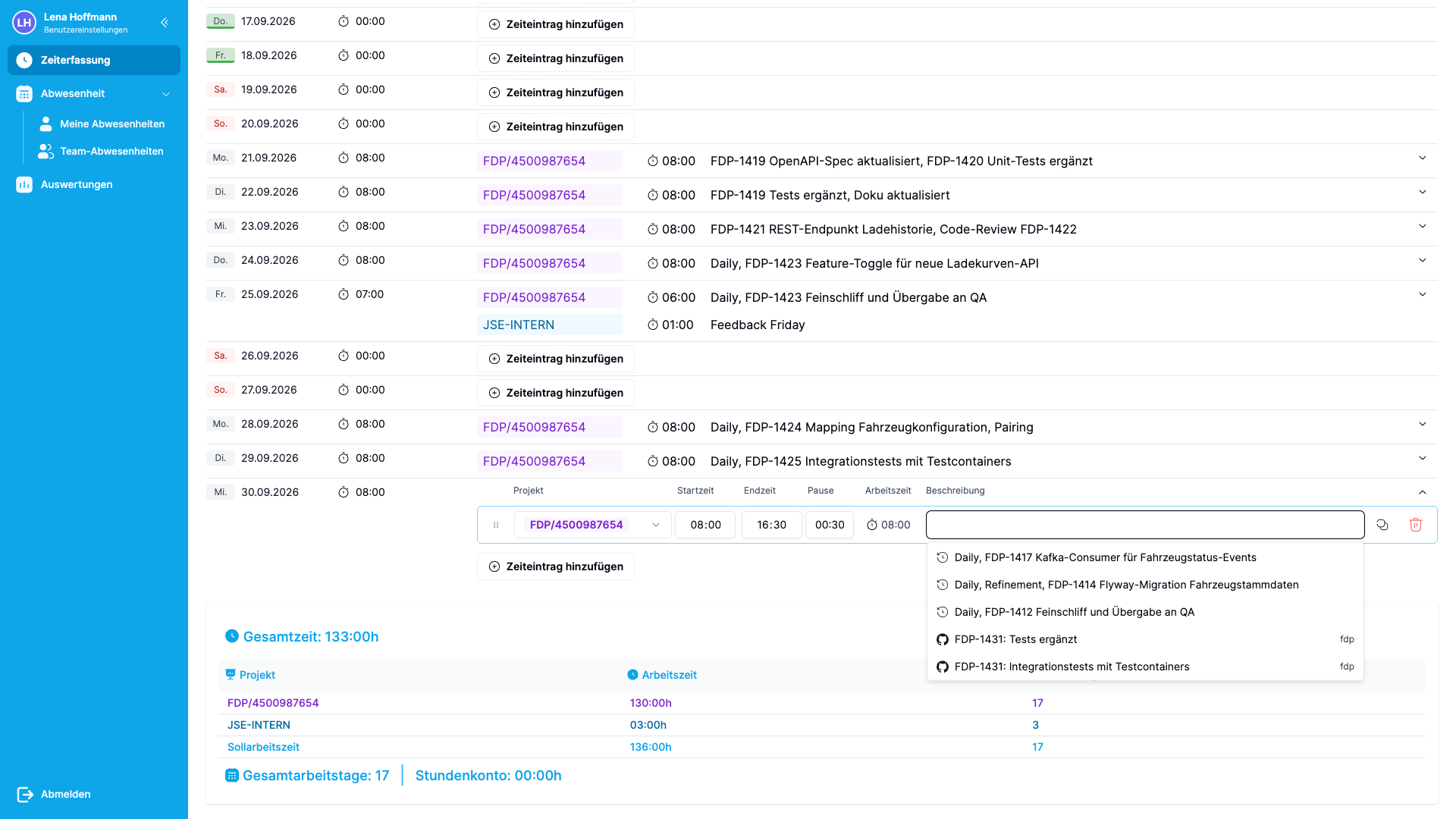Click the Abmelden logout icon
Image resolution: width=1456 pixels, height=819 pixels.
pyautogui.click(x=25, y=794)
